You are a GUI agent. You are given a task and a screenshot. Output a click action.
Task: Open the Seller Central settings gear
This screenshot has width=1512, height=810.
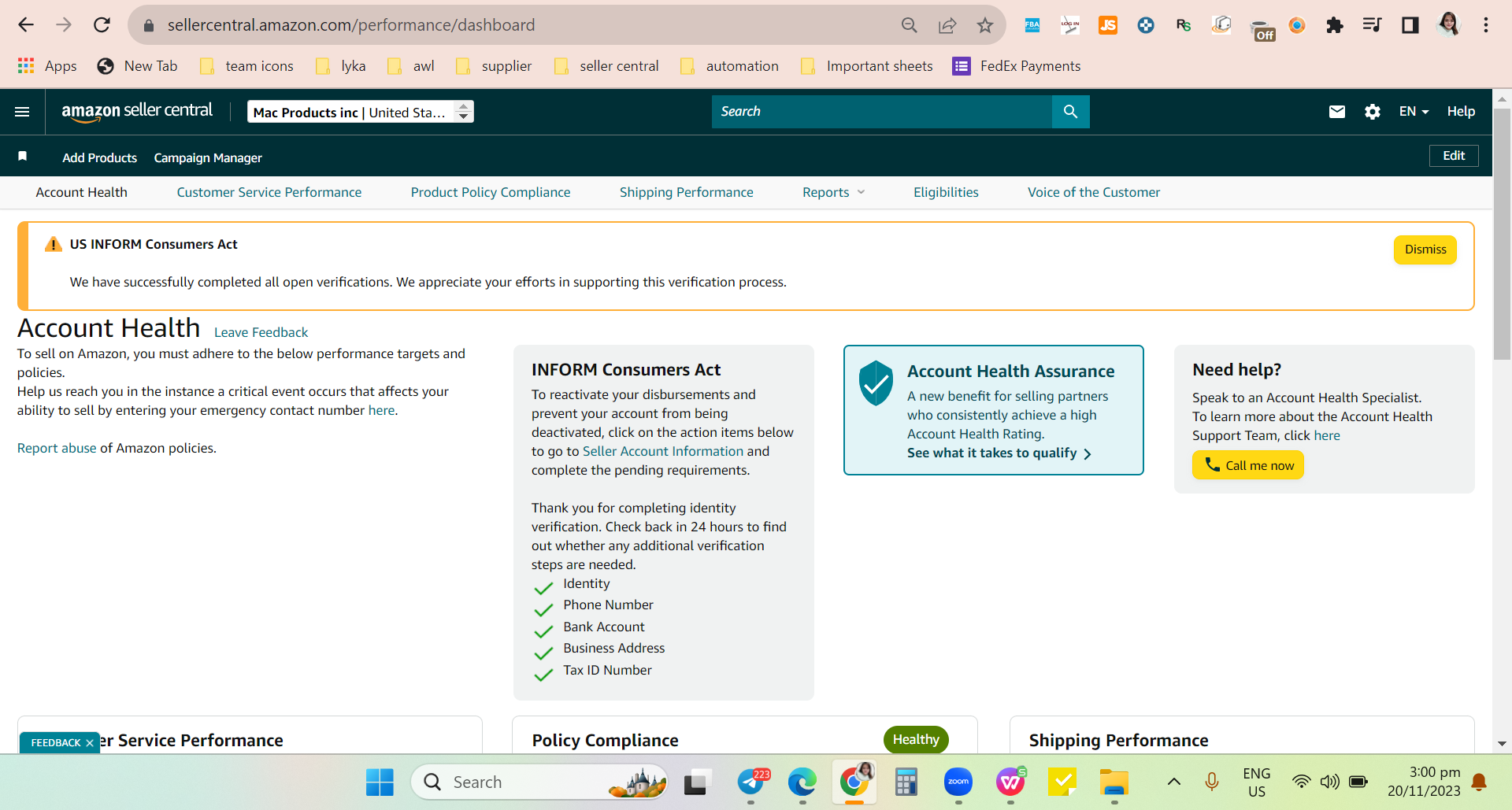tap(1373, 112)
